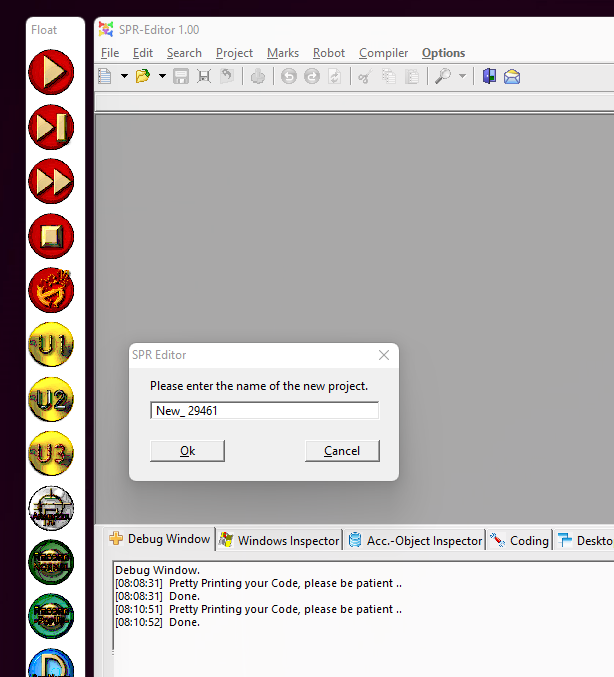Image resolution: width=614 pixels, height=677 pixels.
Task: Click the yellow U1 icon
Action: coord(50,345)
